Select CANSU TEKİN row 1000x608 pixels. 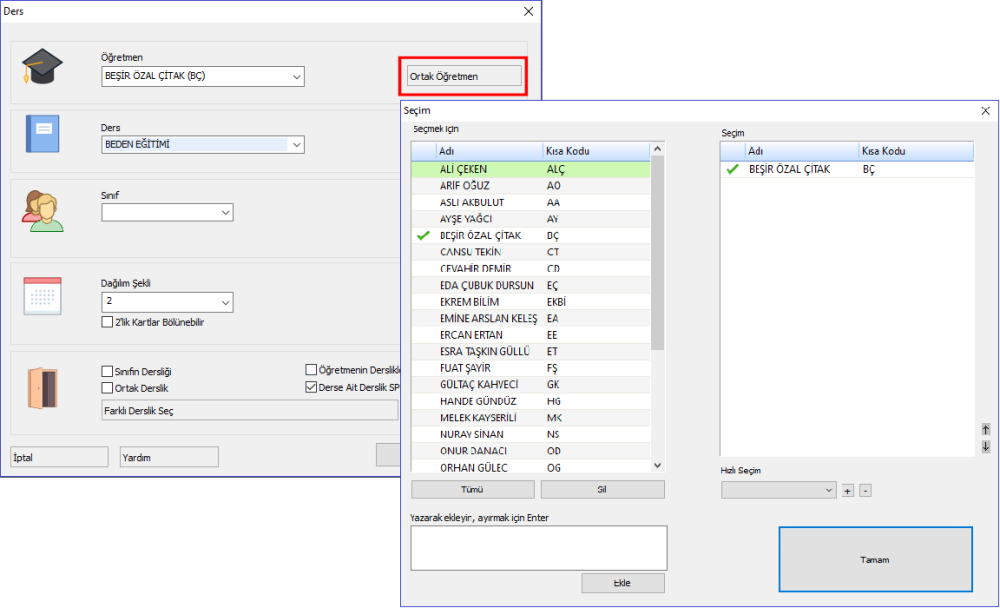pyautogui.click(x=531, y=252)
